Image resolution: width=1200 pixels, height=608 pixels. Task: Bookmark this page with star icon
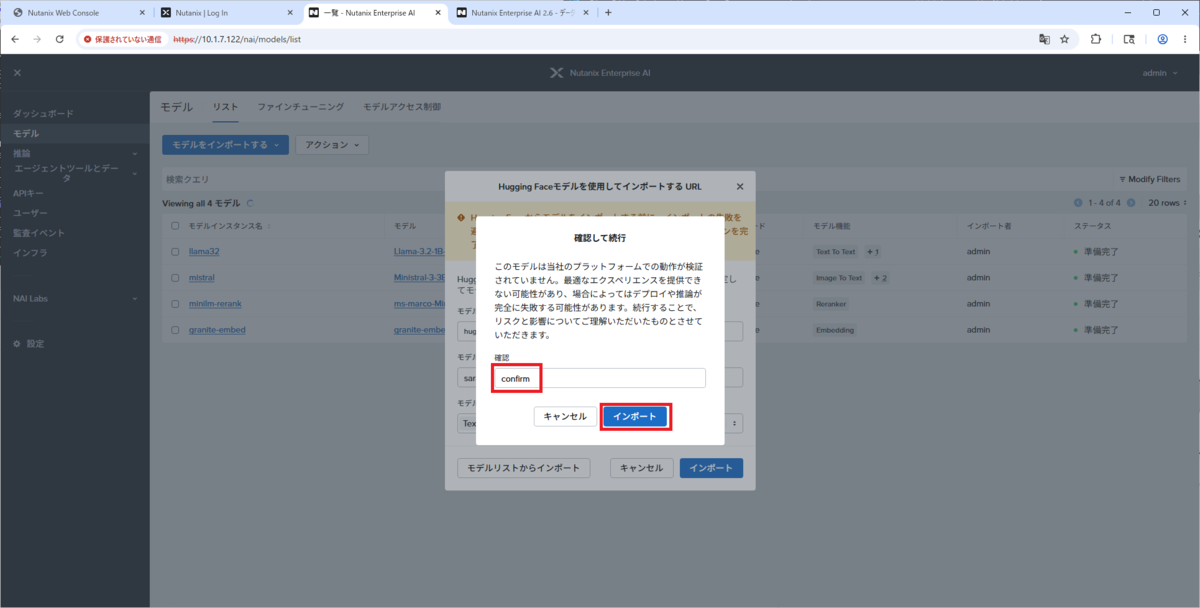tap(1065, 39)
